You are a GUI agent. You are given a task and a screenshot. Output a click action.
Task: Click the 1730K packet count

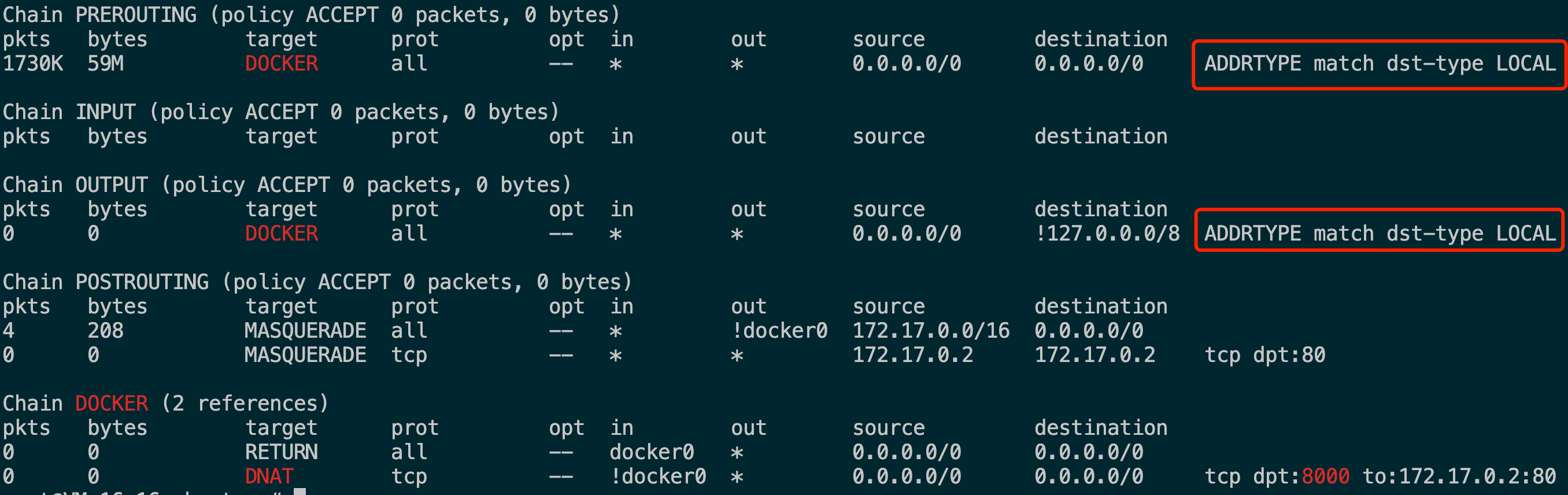33,64
